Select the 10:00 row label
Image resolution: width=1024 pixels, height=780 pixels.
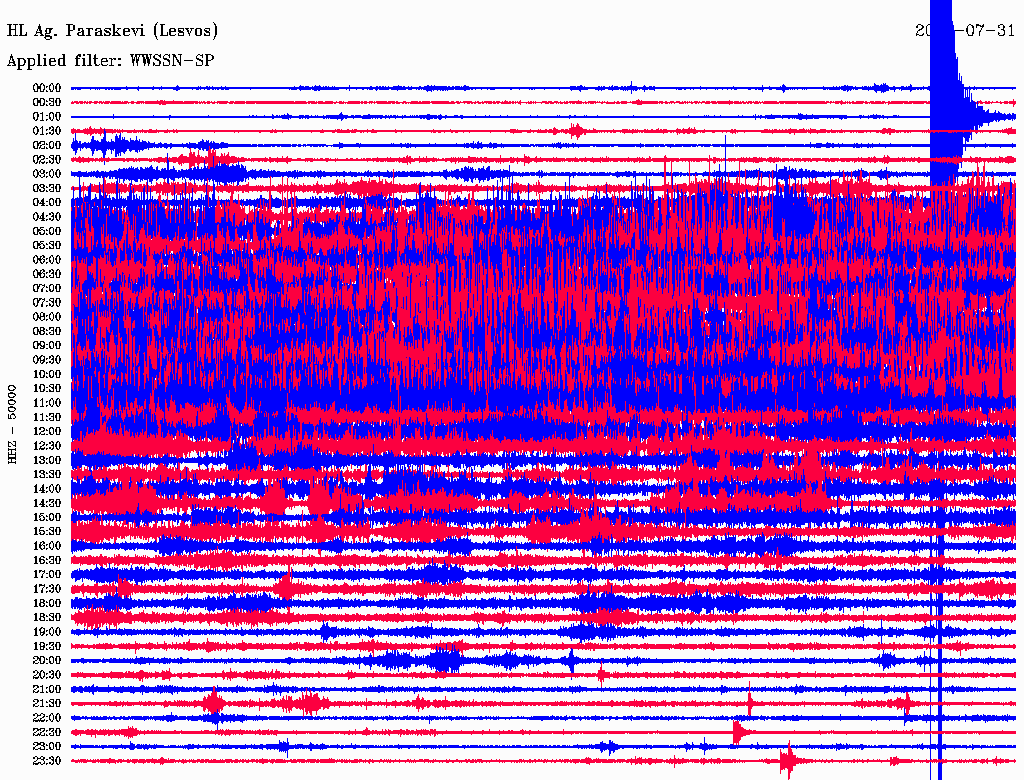click(47, 374)
